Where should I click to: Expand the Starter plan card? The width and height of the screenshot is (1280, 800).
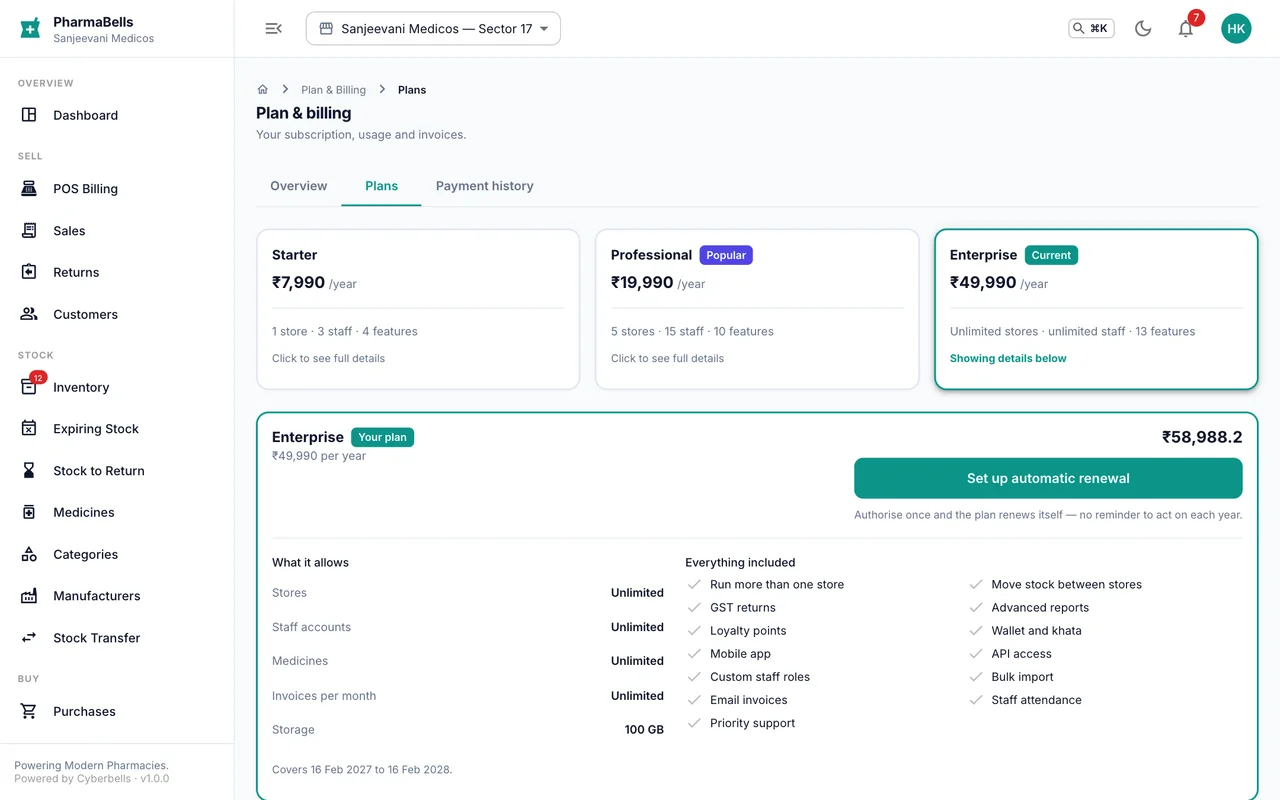[418, 309]
